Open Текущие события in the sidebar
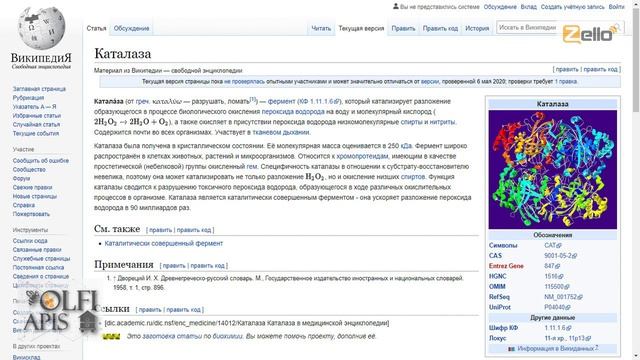640x360 pixels. pyautogui.click(x=36, y=133)
